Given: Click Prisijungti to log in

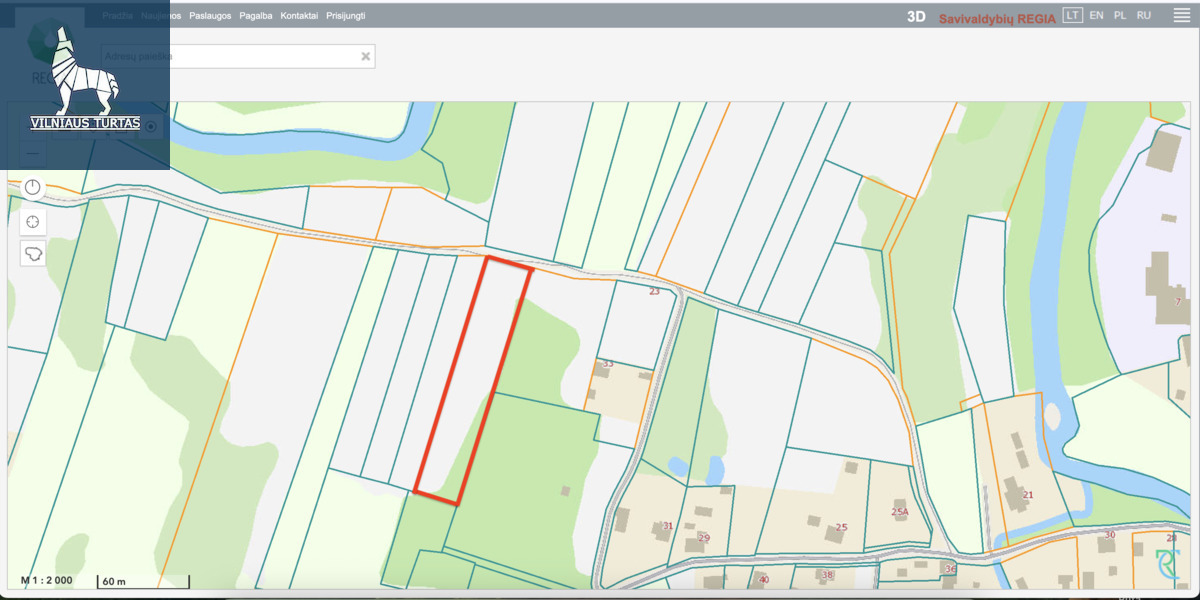Looking at the screenshot, I should point(346,16).
